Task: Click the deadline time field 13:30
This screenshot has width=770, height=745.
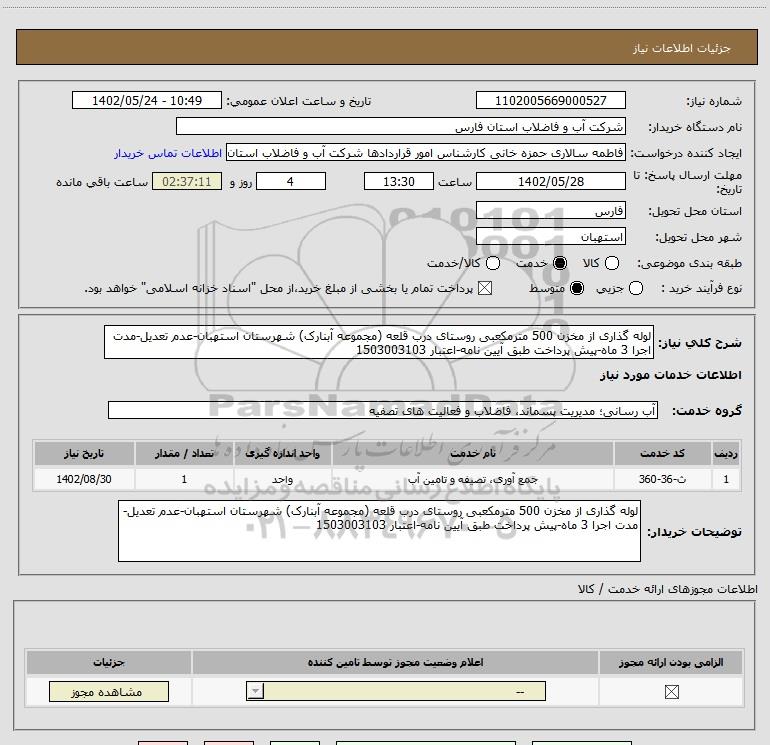Action: coord(399,181)
